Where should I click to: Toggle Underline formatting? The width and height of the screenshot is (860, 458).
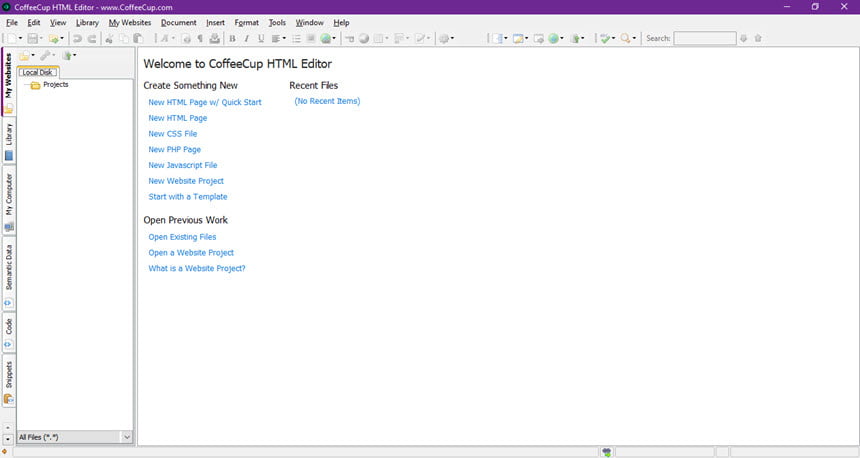point(261,38)
